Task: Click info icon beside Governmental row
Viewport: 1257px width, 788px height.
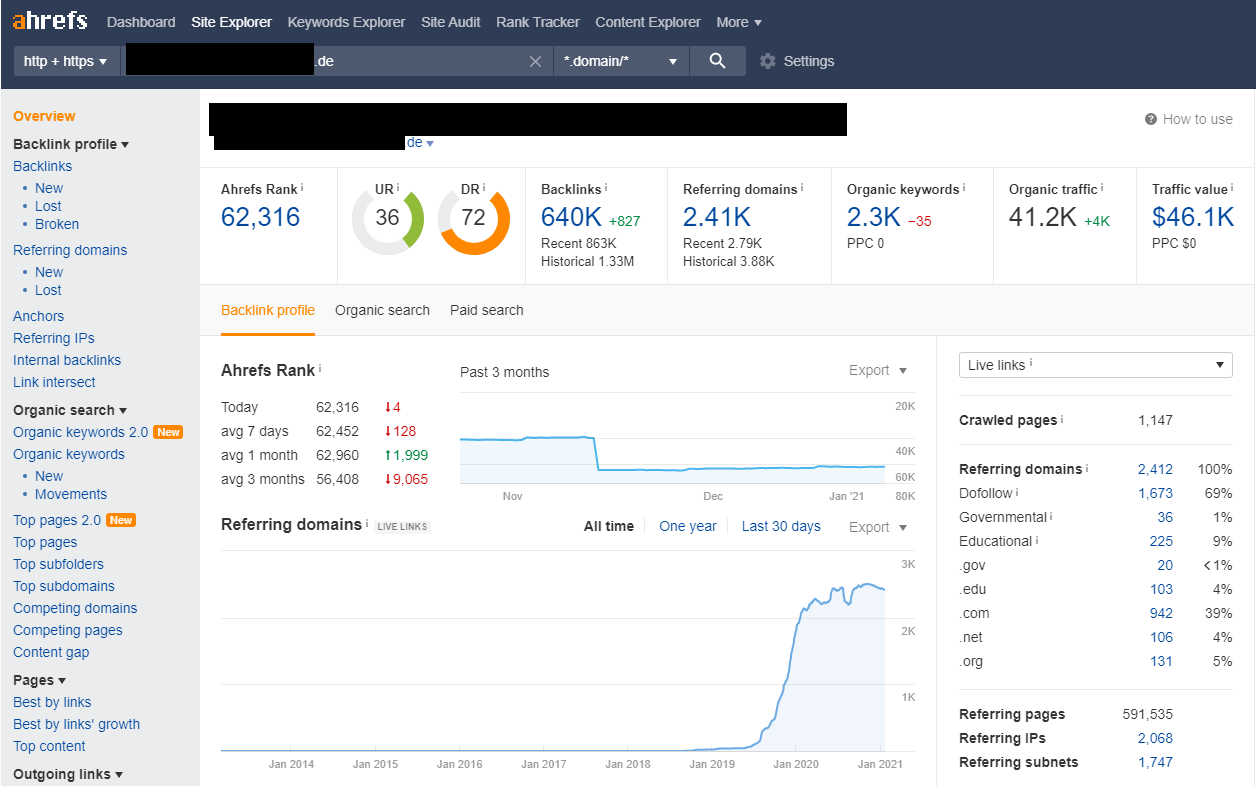Action: (x=1051, y=516)
